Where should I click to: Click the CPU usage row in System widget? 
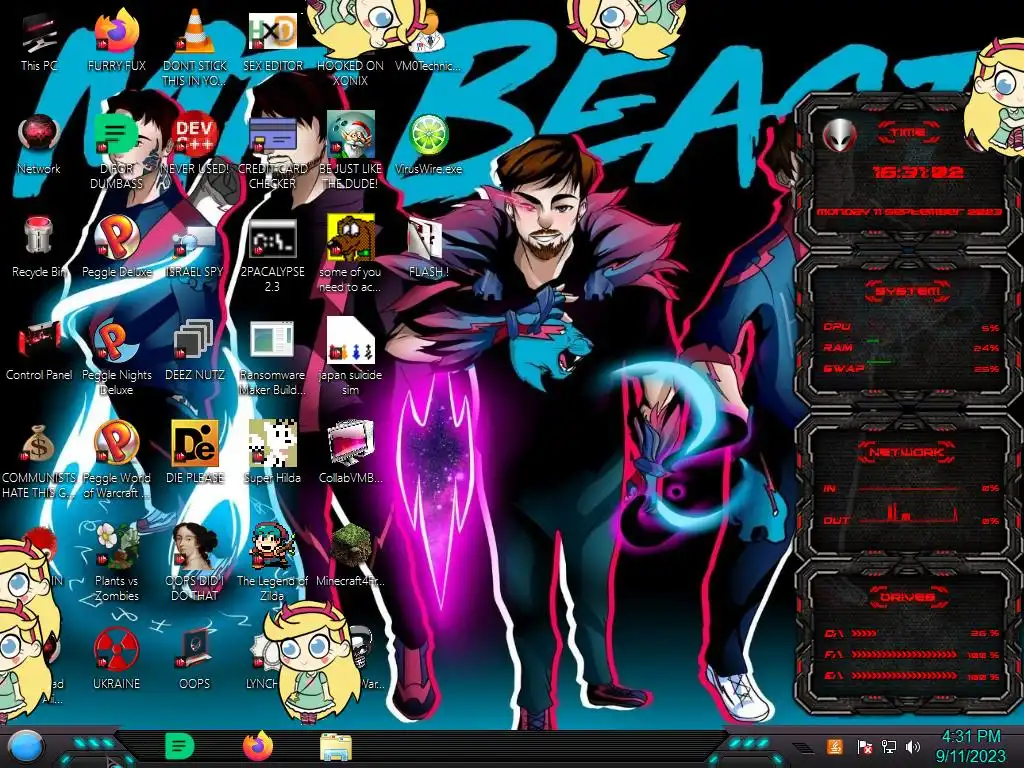click(x=911, y=327)
